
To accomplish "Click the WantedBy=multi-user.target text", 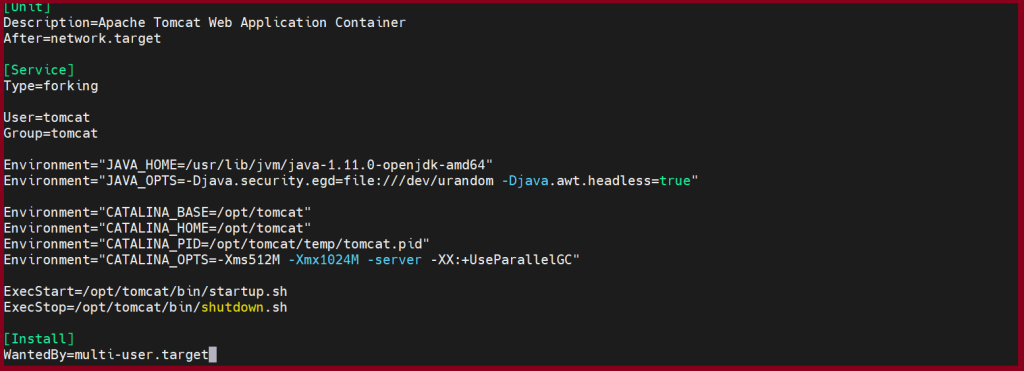I will 106,355.
